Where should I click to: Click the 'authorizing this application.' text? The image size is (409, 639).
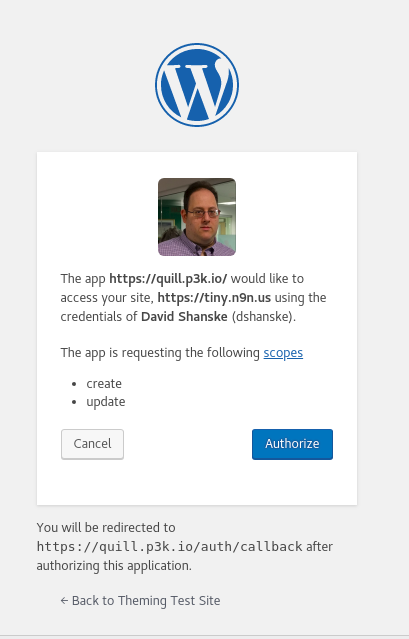pyautogui.click(x=114, y=566)
